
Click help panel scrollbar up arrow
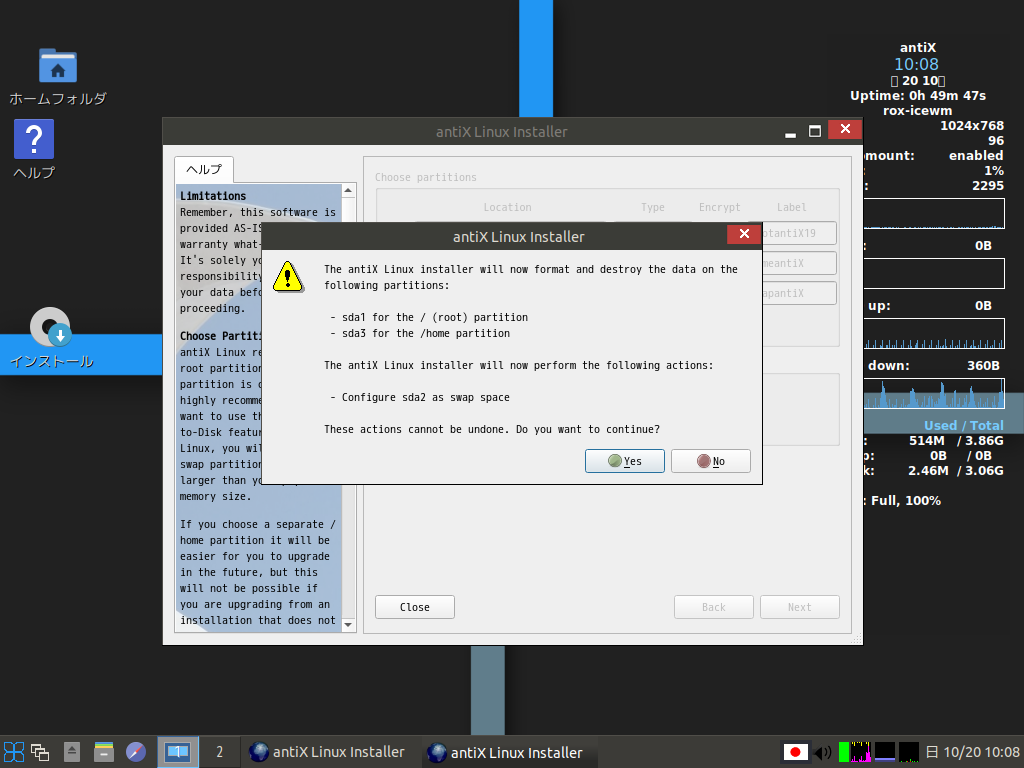coord(348,191)
